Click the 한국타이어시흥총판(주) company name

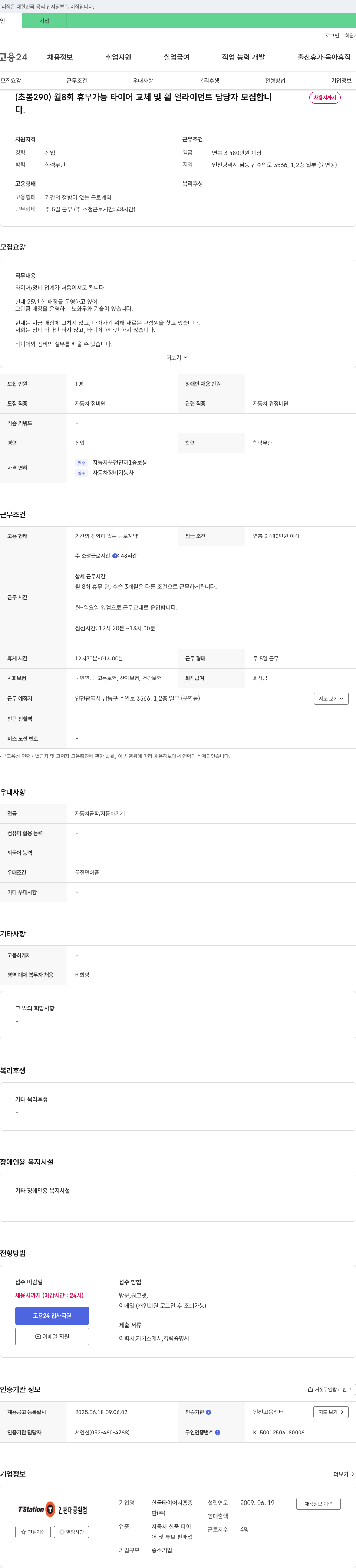172,1508
